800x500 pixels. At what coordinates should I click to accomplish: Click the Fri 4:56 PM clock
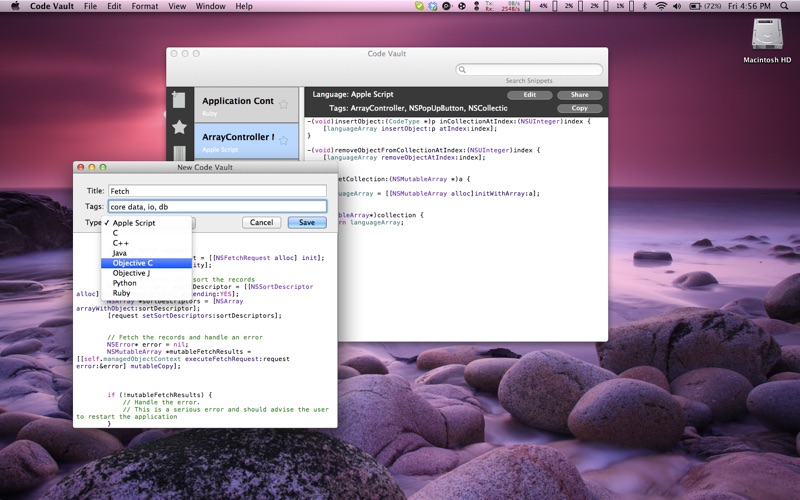pyautogui.click(x=749, y=6)
